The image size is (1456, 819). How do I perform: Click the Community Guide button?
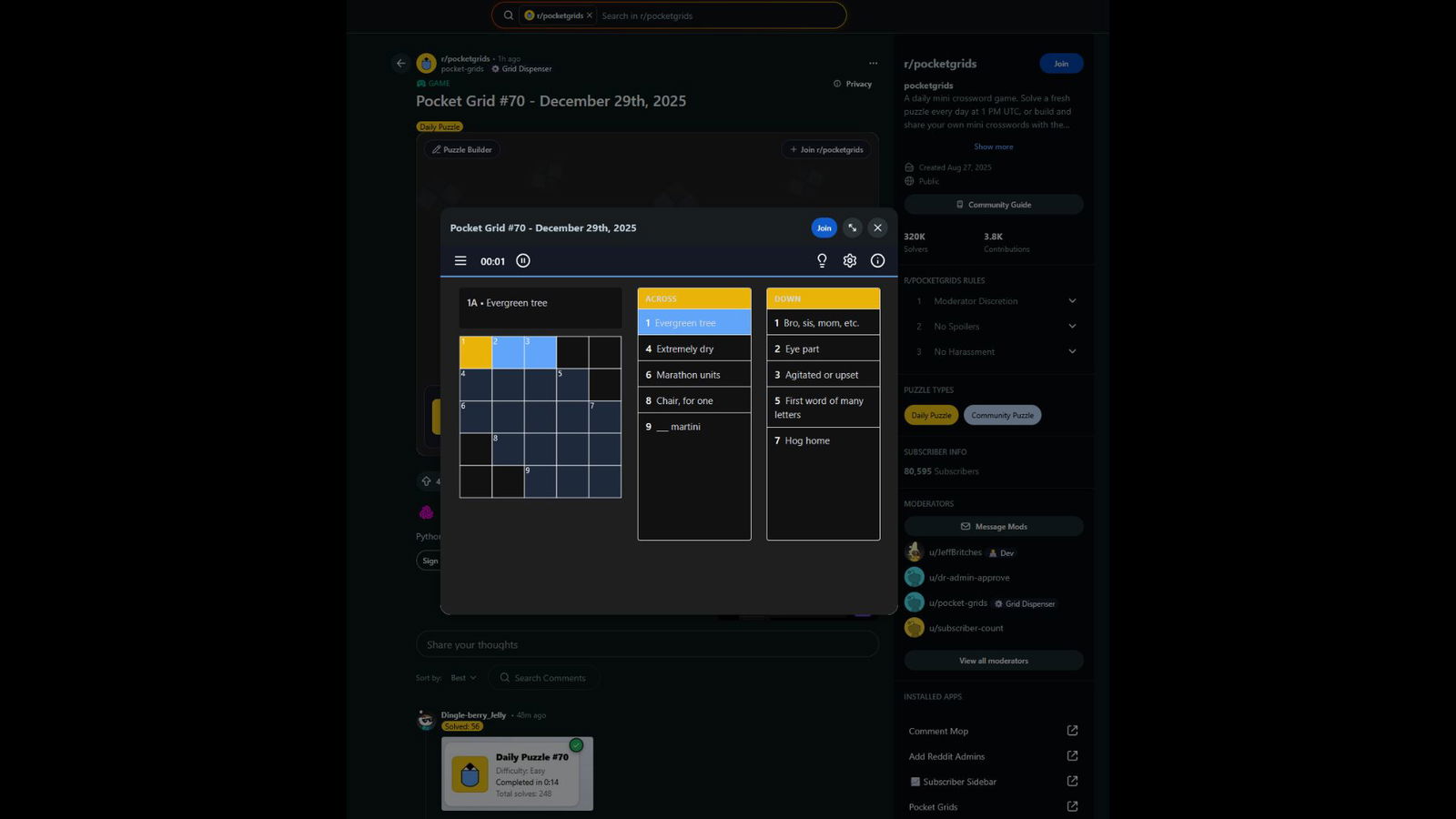pyautogui.click(x=993, y=205)
